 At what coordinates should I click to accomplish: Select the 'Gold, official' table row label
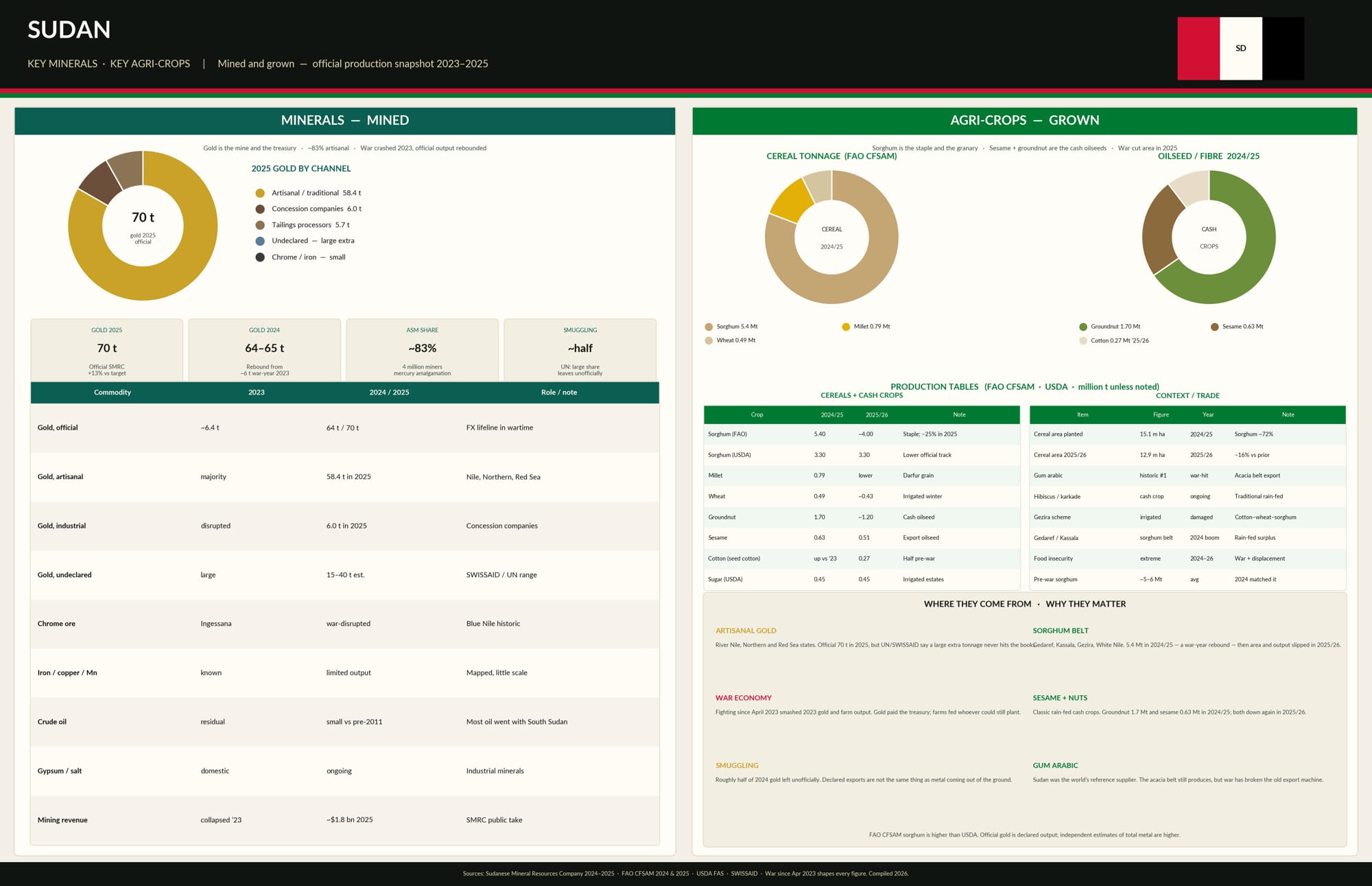[58, 428]
